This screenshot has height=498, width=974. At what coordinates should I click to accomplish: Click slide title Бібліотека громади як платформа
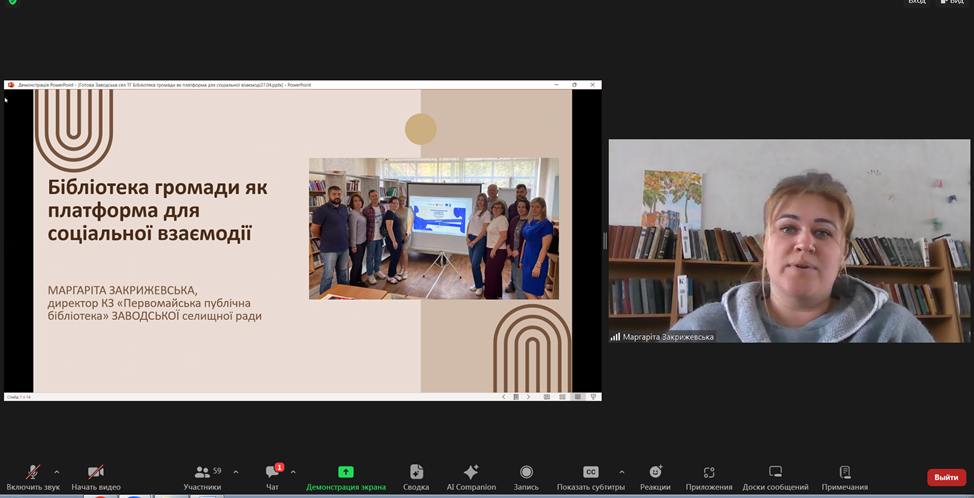pyautogui.click(x=158, y=211)
